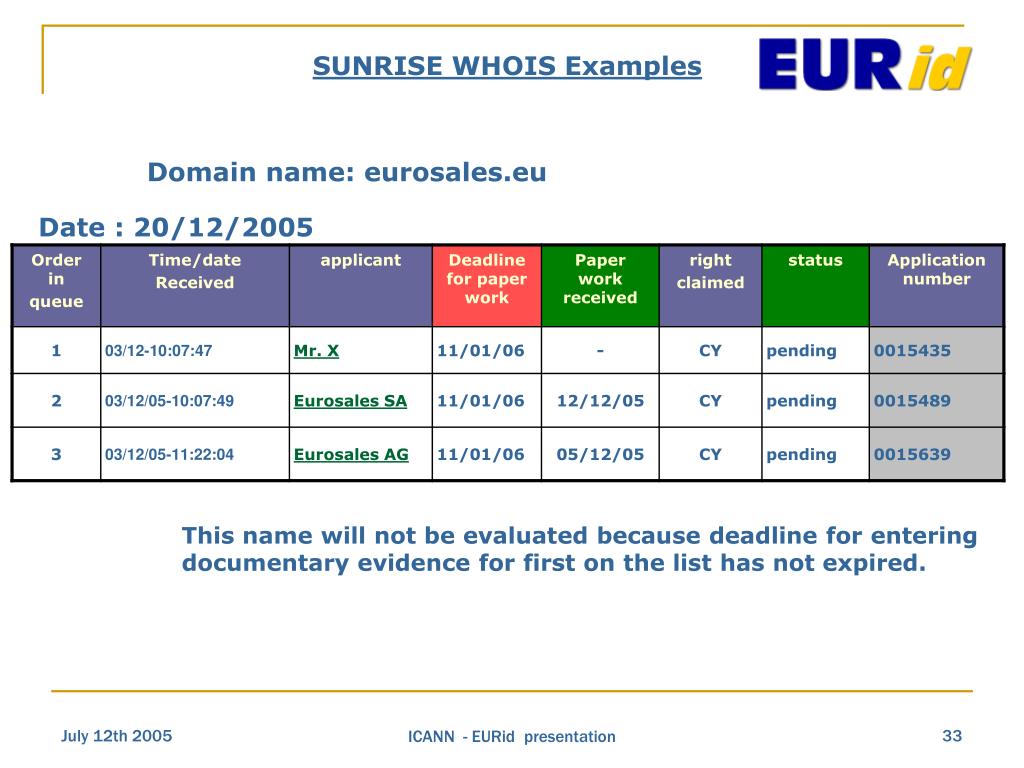Image resolution: width=1024 pixels, height=768 pixels.
Task: Click the 'Paper work received' header
Action: click(600, 286)
